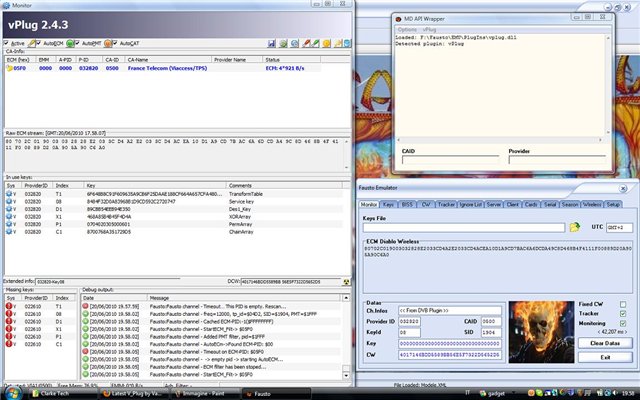Image resolution: width=640 pixels, height=400 pixels.
Task: Switch to the BISS tab
Action: (x=407, y=204)
